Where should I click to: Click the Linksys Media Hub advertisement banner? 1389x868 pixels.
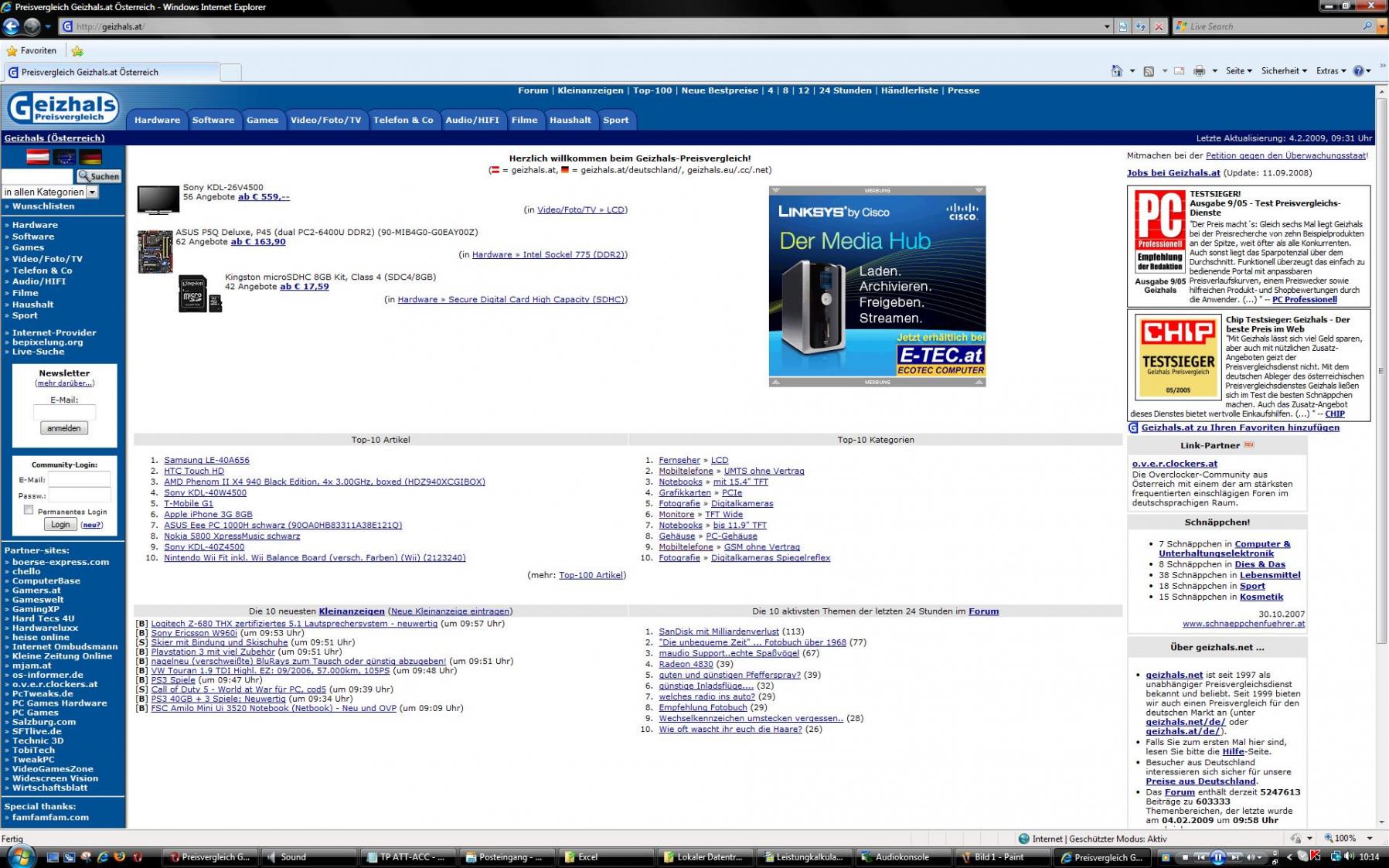click(x=877, y=286)
